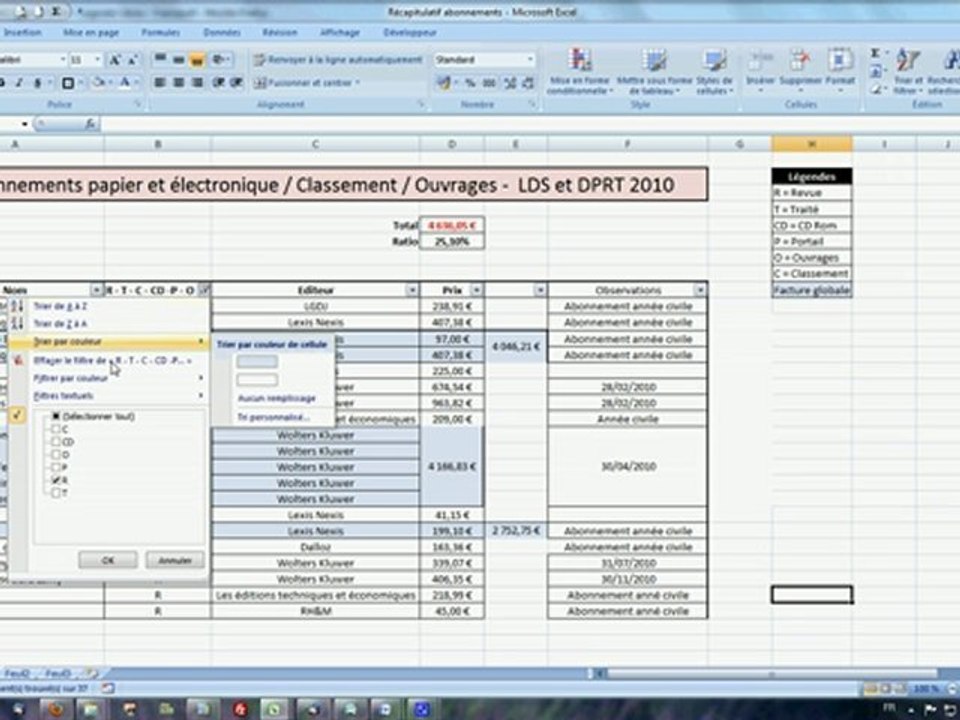The height and width of the screenshot is (720, 960).
Task: Click Effacer le filtre icon in menu
Action: point(18,361)
